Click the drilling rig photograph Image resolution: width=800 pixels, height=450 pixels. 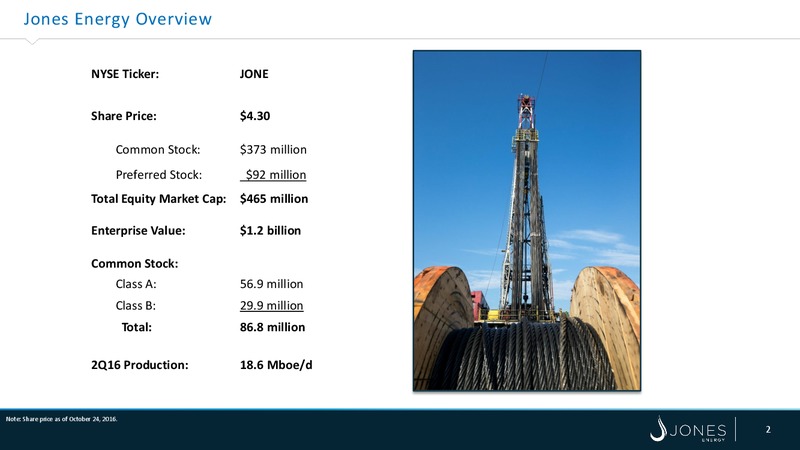coord(527,221)
